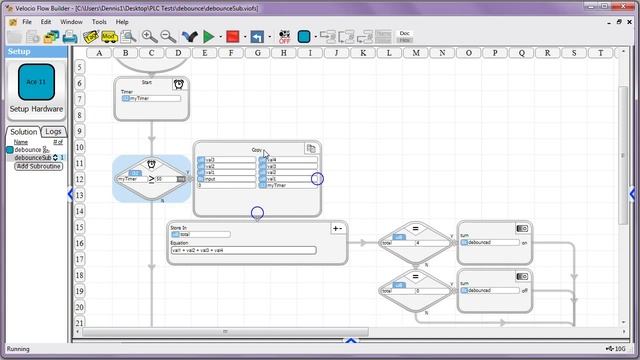The height and width of the screenshot is (360, 640).
Task: Click the Equation val1+val2+val3+val4 field
Action: click(x=244, y=250)
